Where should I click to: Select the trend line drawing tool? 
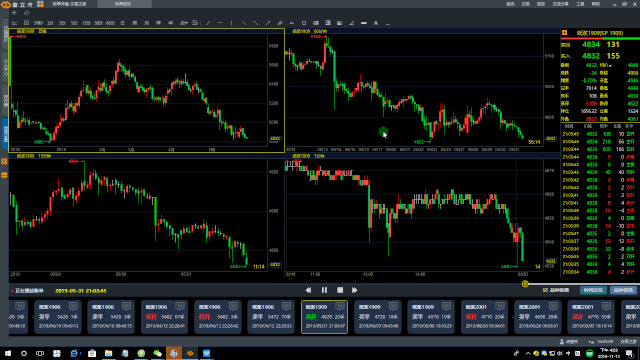pyautogui.click(x=208, y=23)
